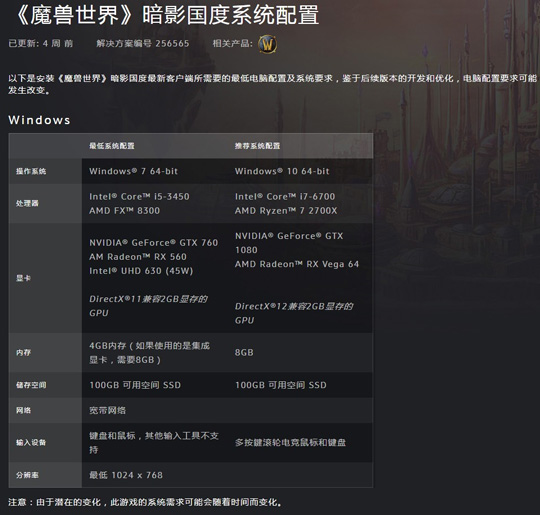Click the '分辨率' row label
The height and width of the screenshot is (515, 540).
pos(27,475)
